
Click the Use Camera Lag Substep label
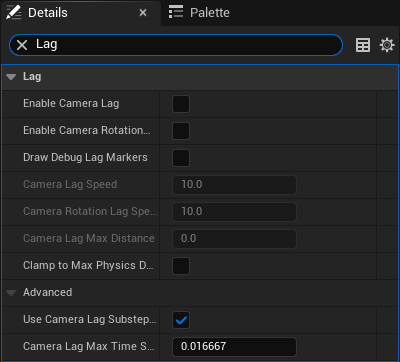[x=89, y=319]
